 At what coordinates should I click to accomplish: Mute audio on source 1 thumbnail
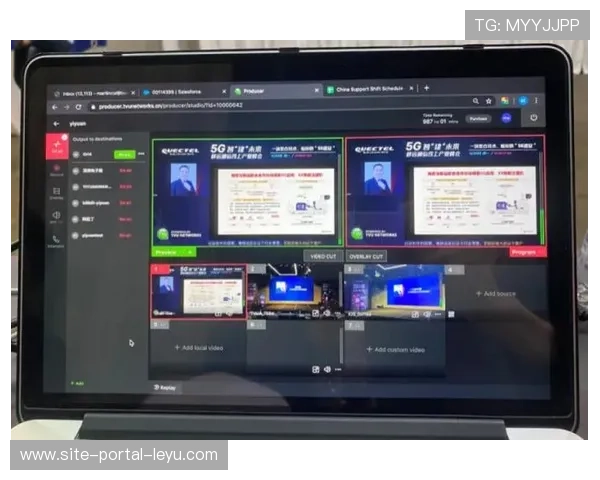(x=230, y=314)
